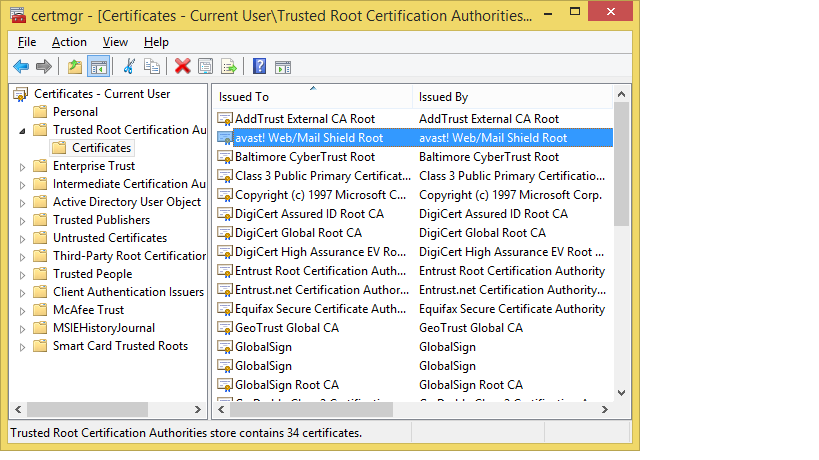The width and height of the screenshot is (819, 460).
Task: Open the View menu
Action: [115, 42]
